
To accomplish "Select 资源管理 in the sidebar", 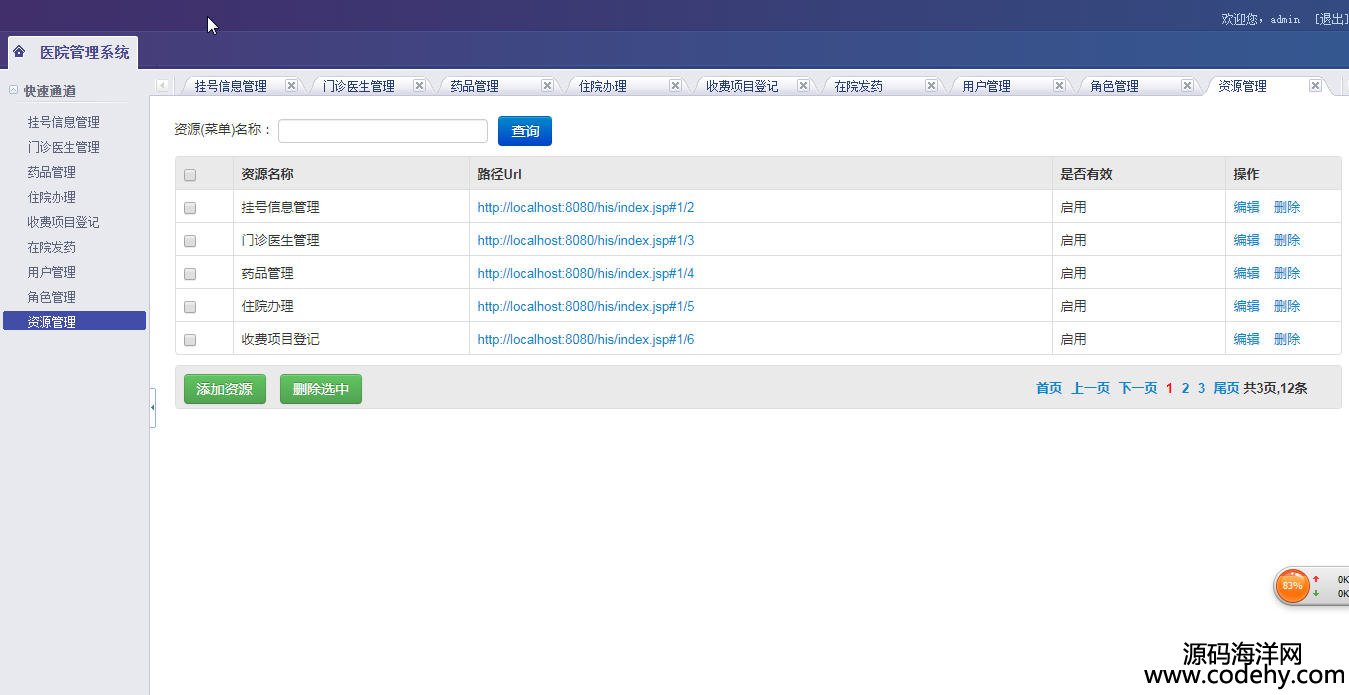I will 74,321.
